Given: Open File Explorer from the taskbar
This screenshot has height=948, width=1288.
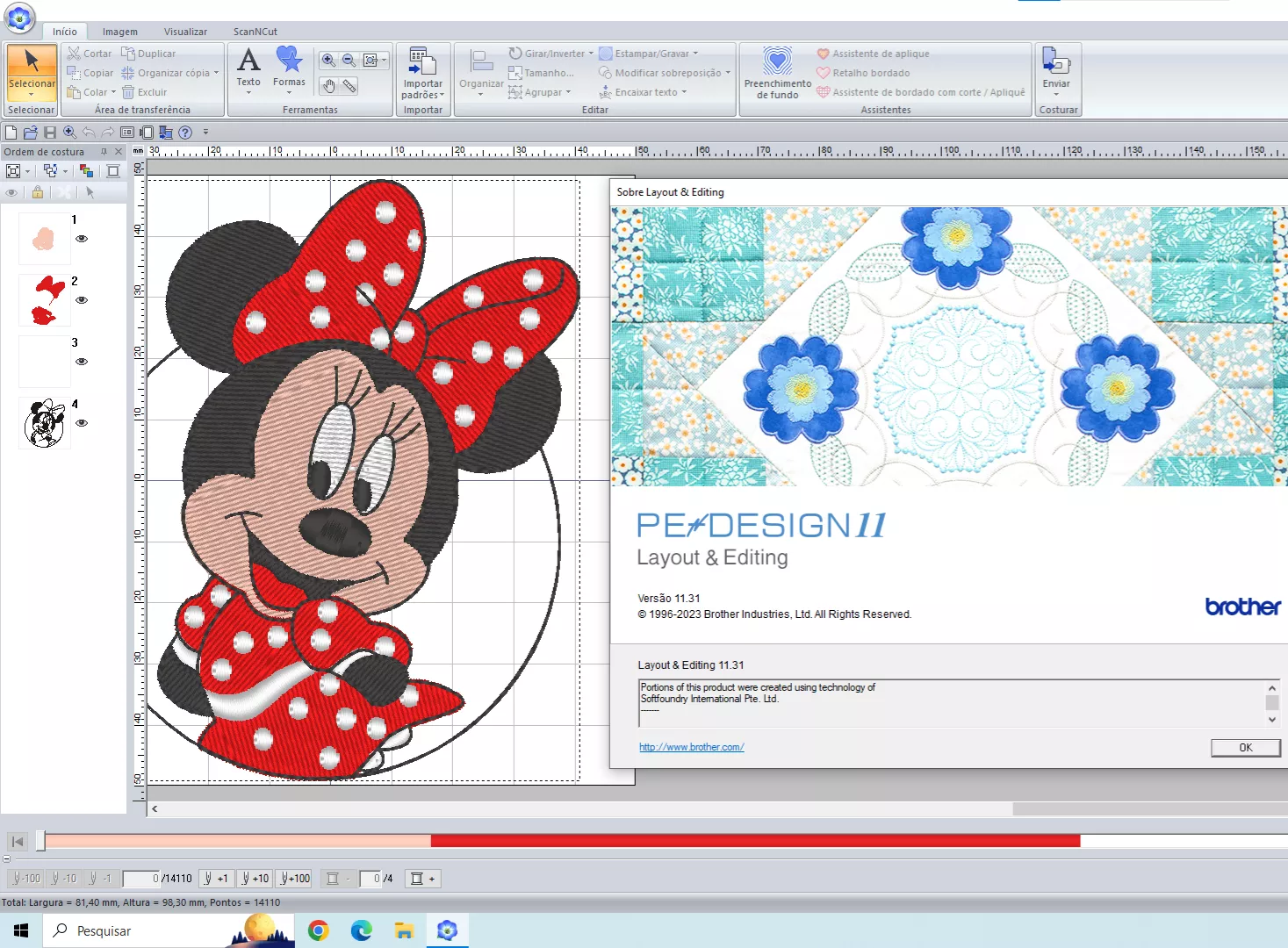Looking at the screenshot, I should pos(404,930).
